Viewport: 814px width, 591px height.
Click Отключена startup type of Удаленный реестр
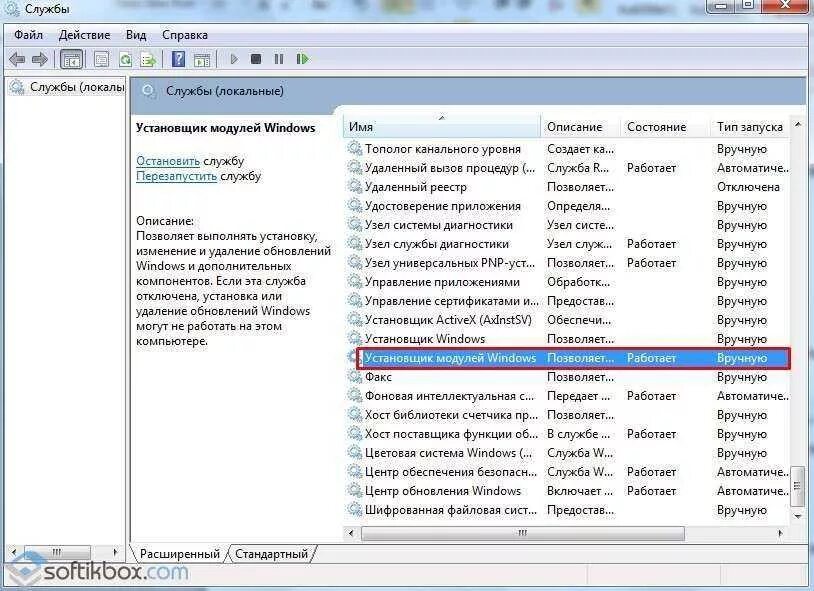coord(748,186)
